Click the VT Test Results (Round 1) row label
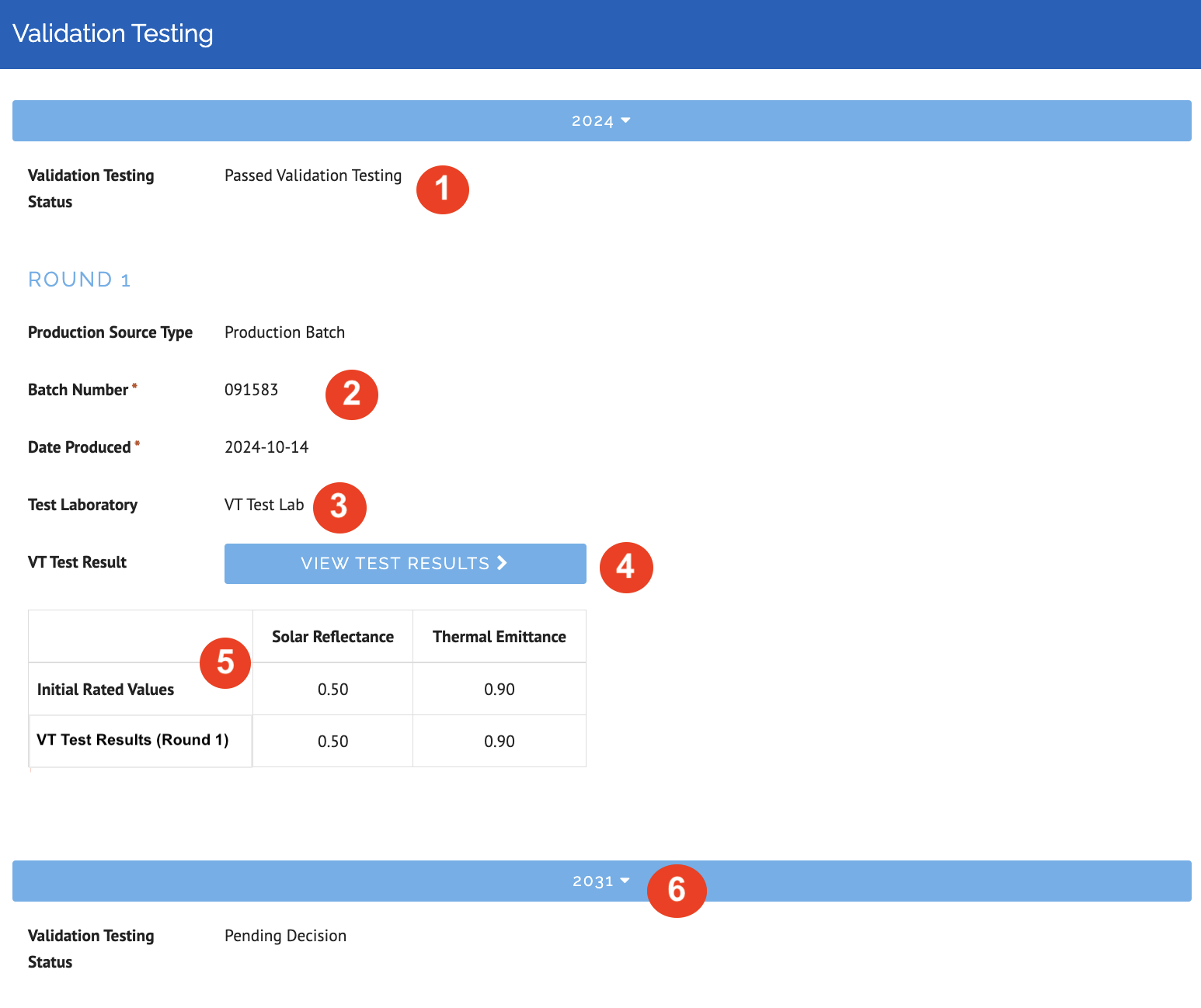This screenshot has width=1201, height=1008. tap(133, 740)
